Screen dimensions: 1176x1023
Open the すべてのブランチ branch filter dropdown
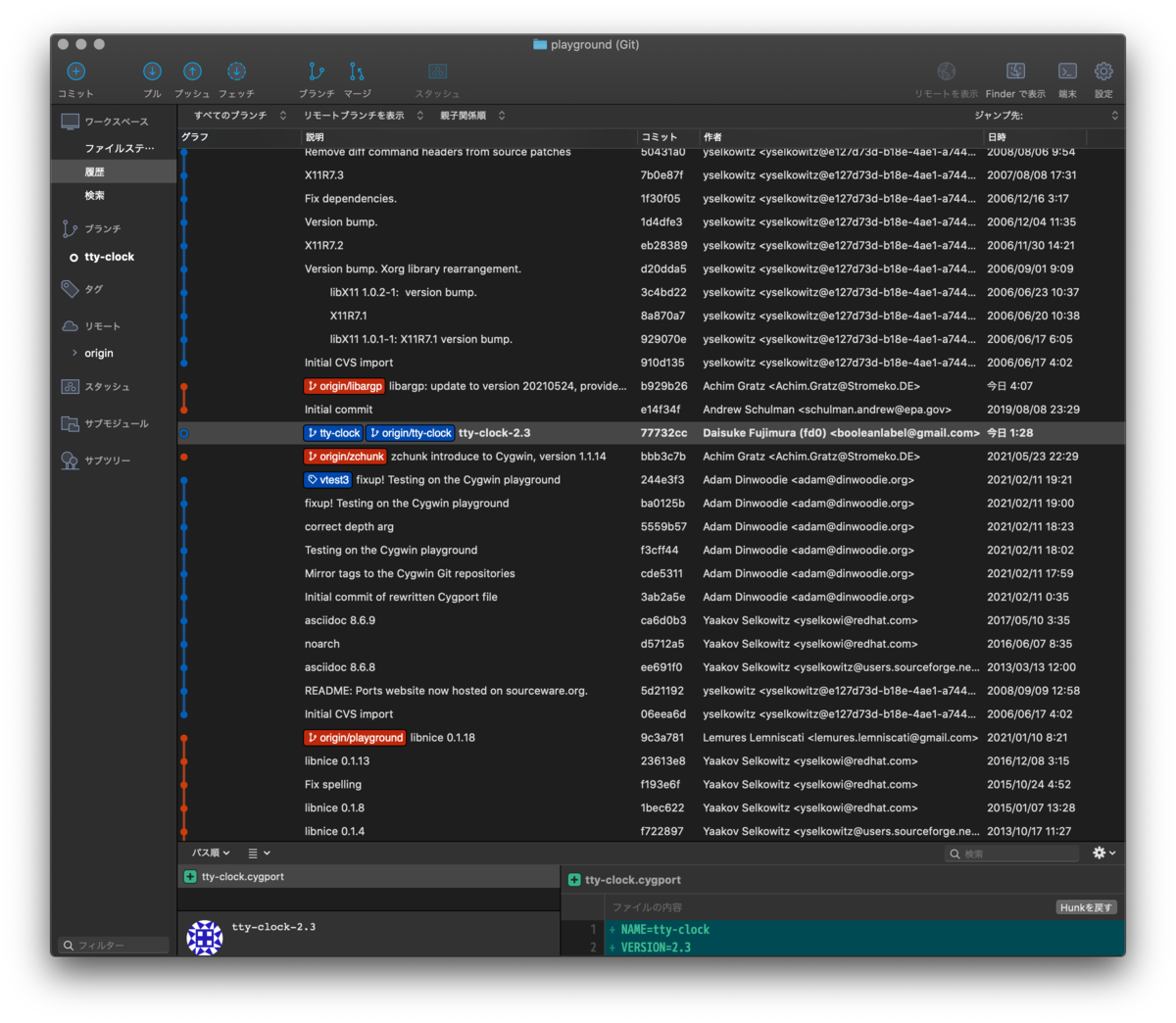240,116
